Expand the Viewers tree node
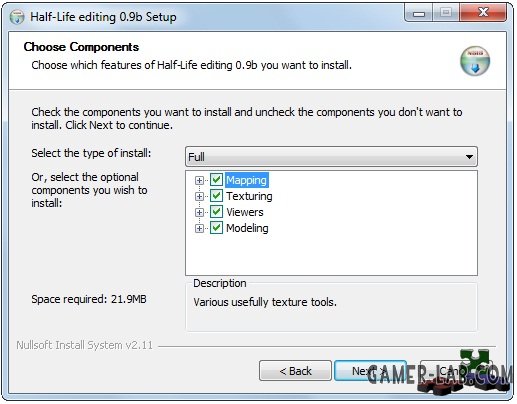The width and height of the screenshot is (517, 404). coord(199,212)
